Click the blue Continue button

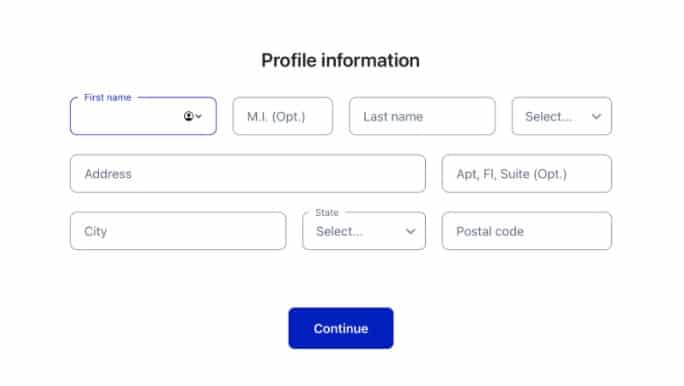pos(341,328)
